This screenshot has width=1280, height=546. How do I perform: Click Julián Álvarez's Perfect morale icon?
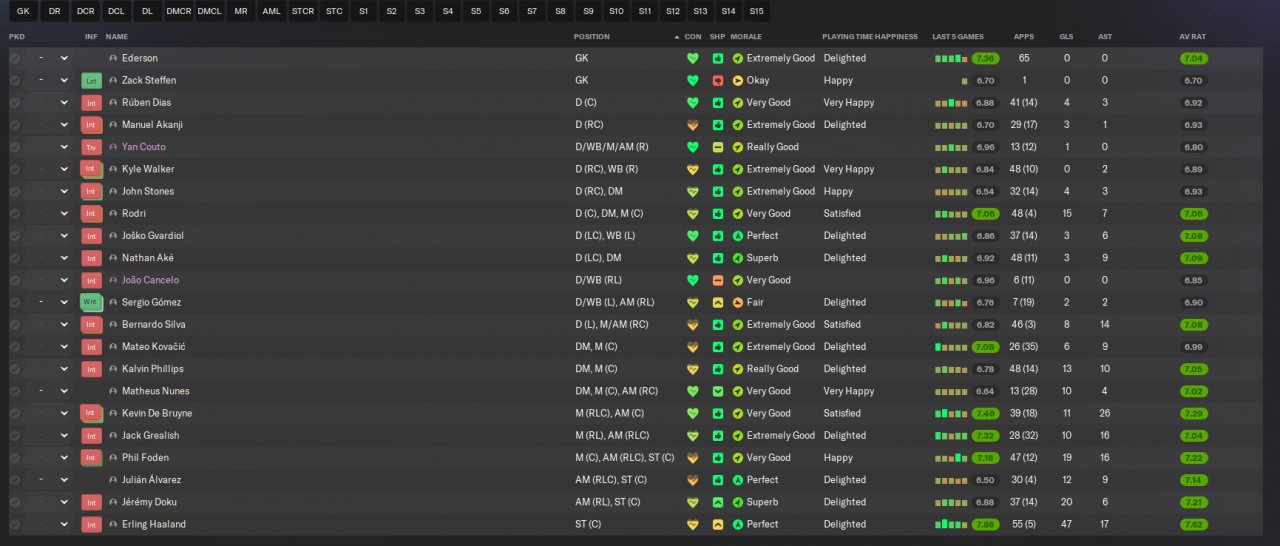(738, 480)
